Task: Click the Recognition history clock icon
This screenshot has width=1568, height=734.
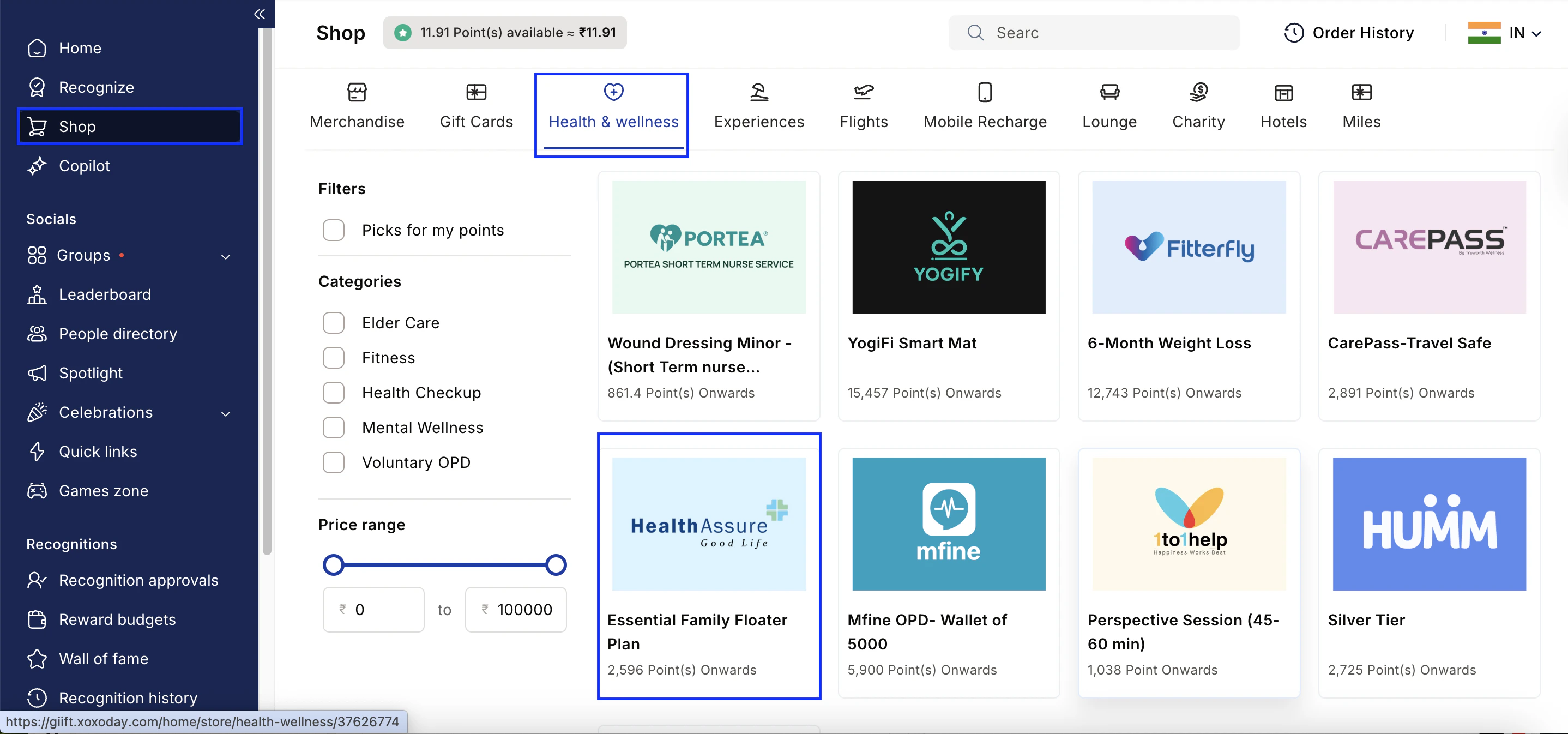Action: (x=37, y=698)
